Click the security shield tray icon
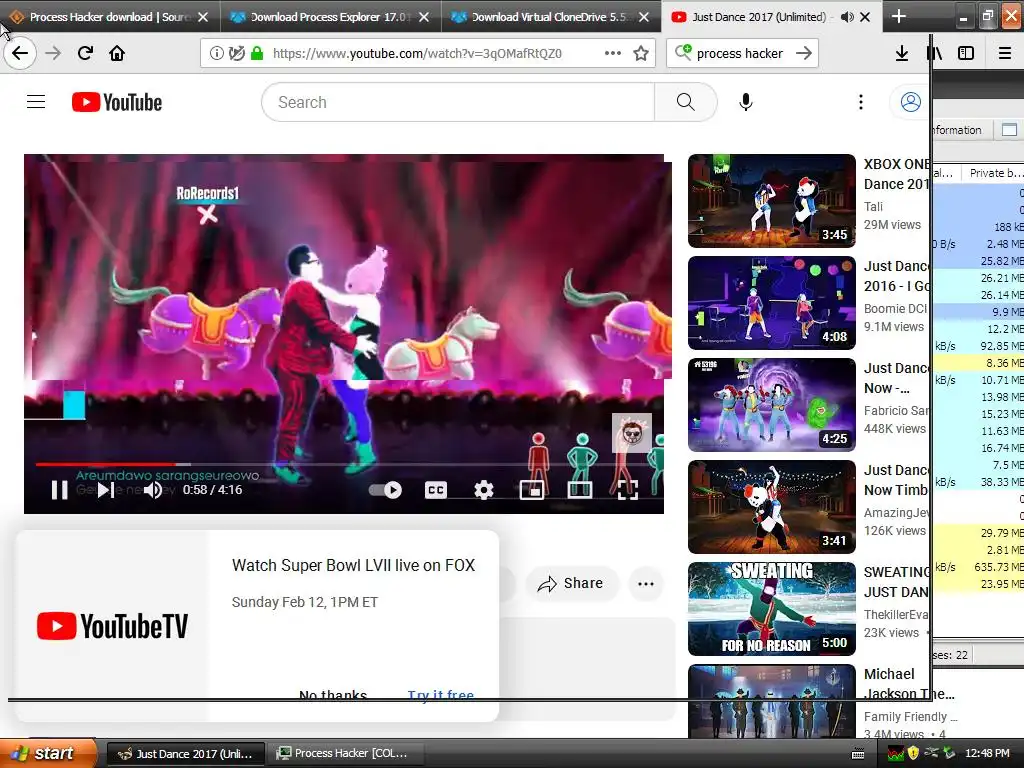The height and width of the screenshot is (768, 1024). pyautogui.click(x=913, y=753)
